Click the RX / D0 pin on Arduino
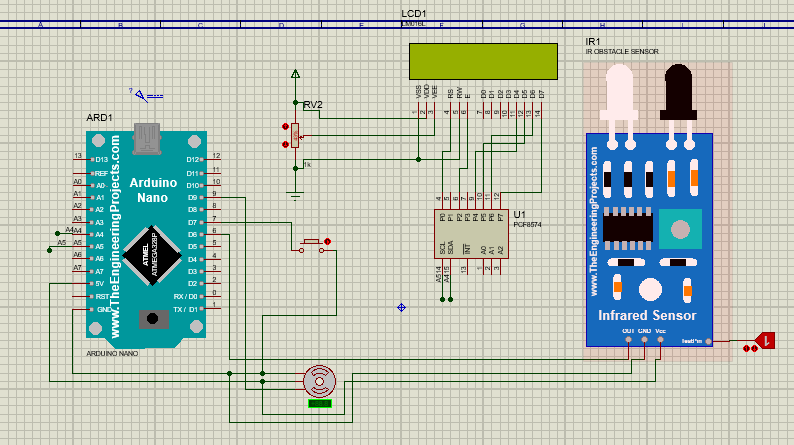Image resolution: width=794 pixels, height=445 pixels. pyautogui.click(x=210, y=297)
